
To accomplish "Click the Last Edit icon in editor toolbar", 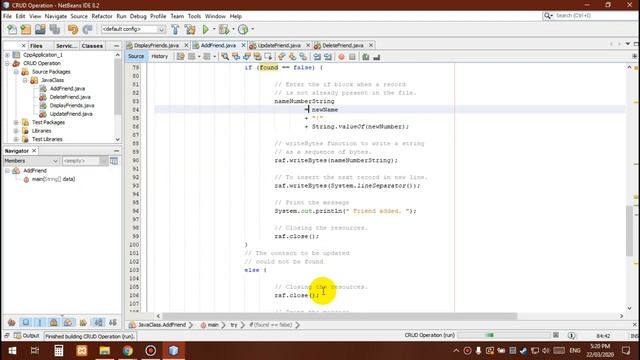I will point(181,57).
